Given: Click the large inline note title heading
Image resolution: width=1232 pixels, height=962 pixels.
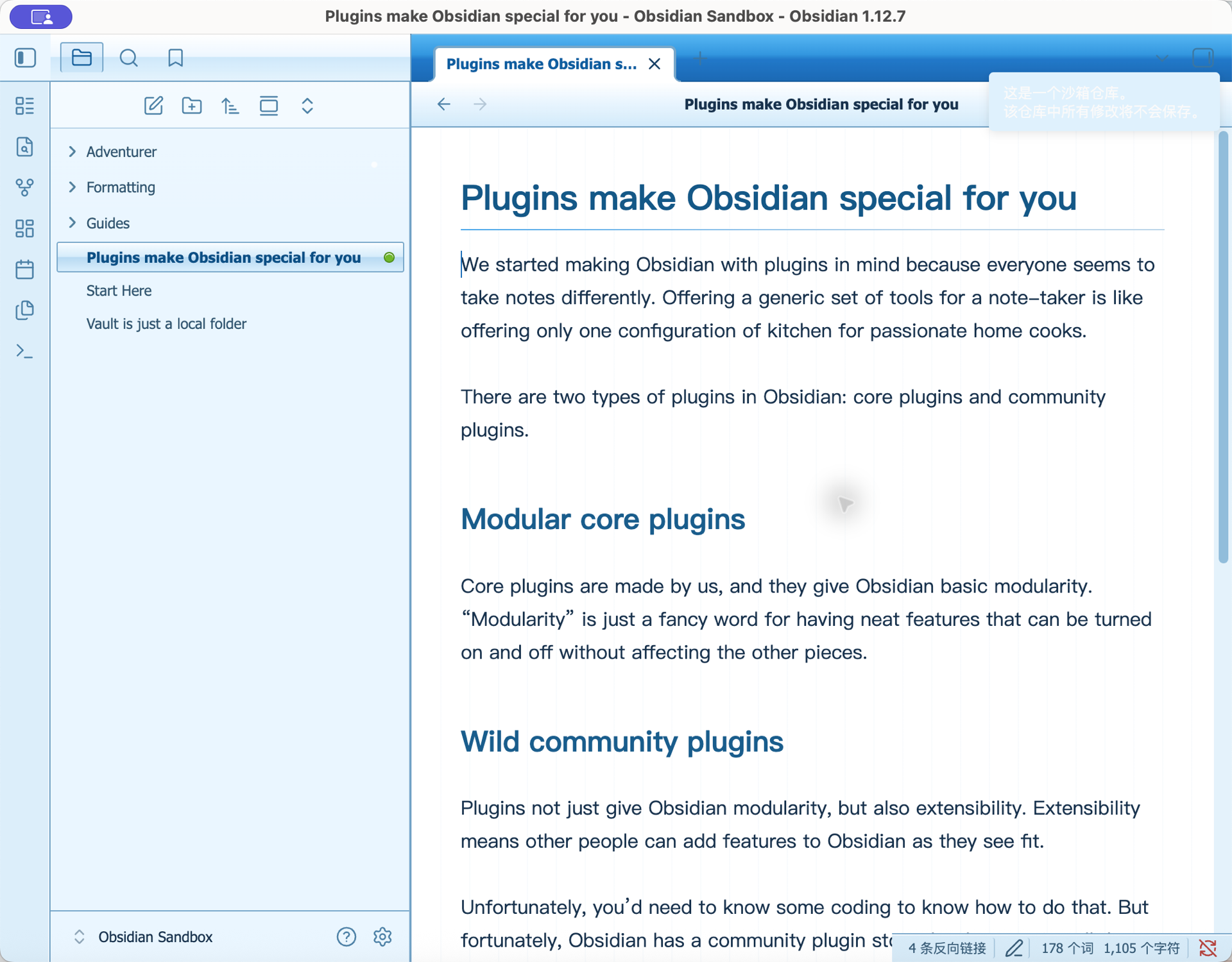Looking at the screenshot, I should click(768, 198).
